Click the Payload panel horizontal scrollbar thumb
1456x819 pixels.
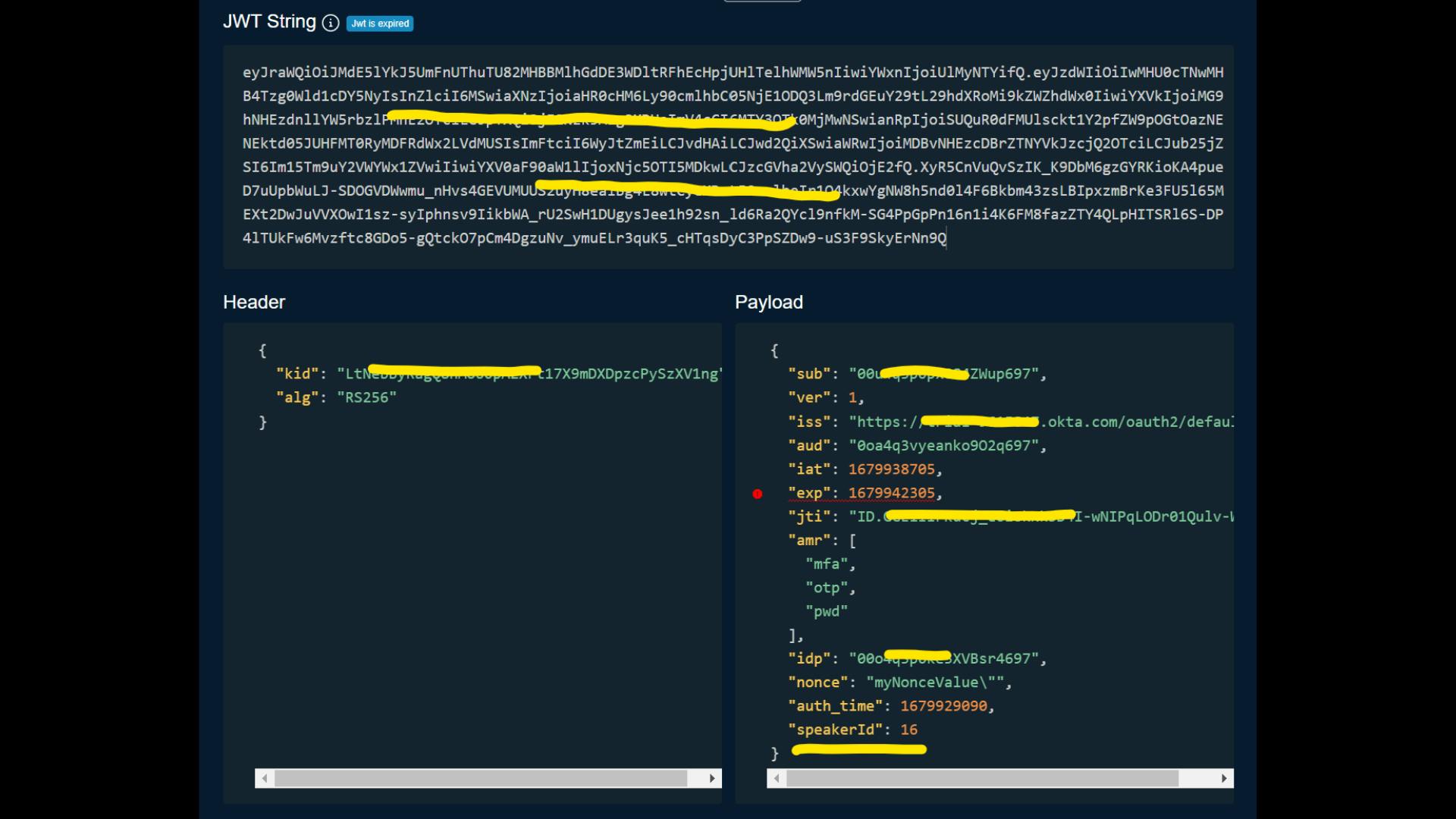(x=983, y=778)
